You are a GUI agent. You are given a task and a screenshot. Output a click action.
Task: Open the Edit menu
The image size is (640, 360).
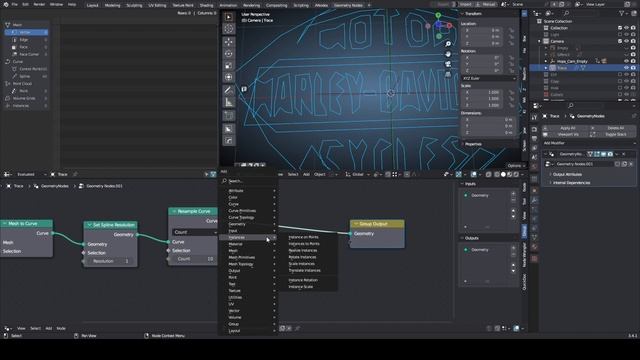(25, 4)
